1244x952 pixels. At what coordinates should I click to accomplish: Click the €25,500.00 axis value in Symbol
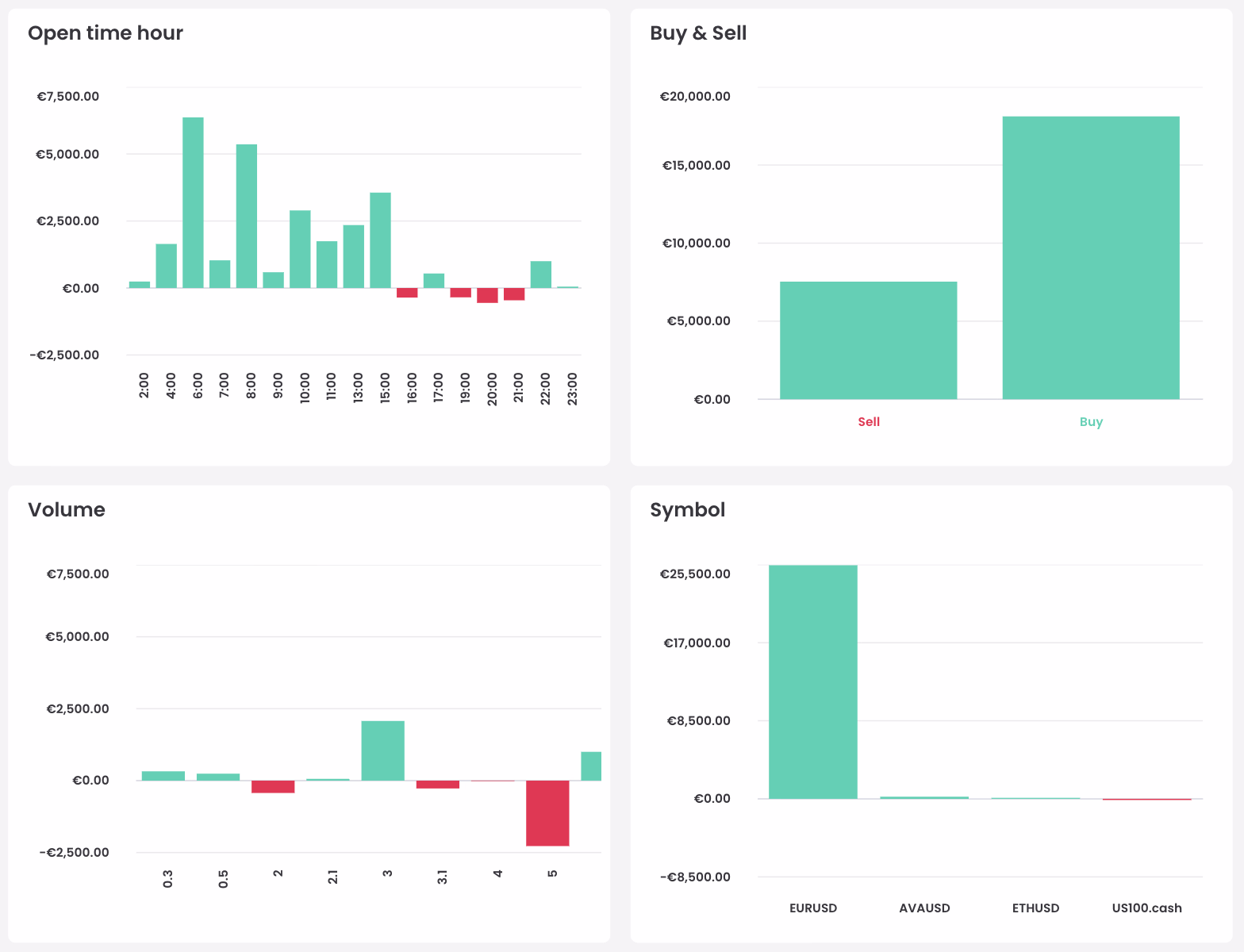coord(695,574)
